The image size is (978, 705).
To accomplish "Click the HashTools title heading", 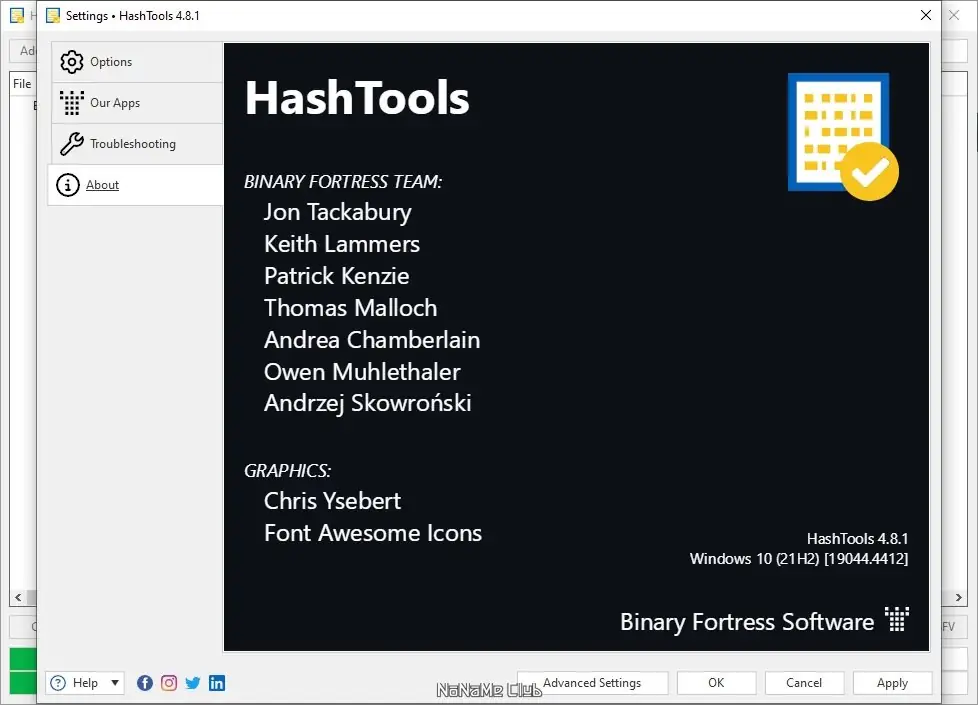I will click(357, 98).
